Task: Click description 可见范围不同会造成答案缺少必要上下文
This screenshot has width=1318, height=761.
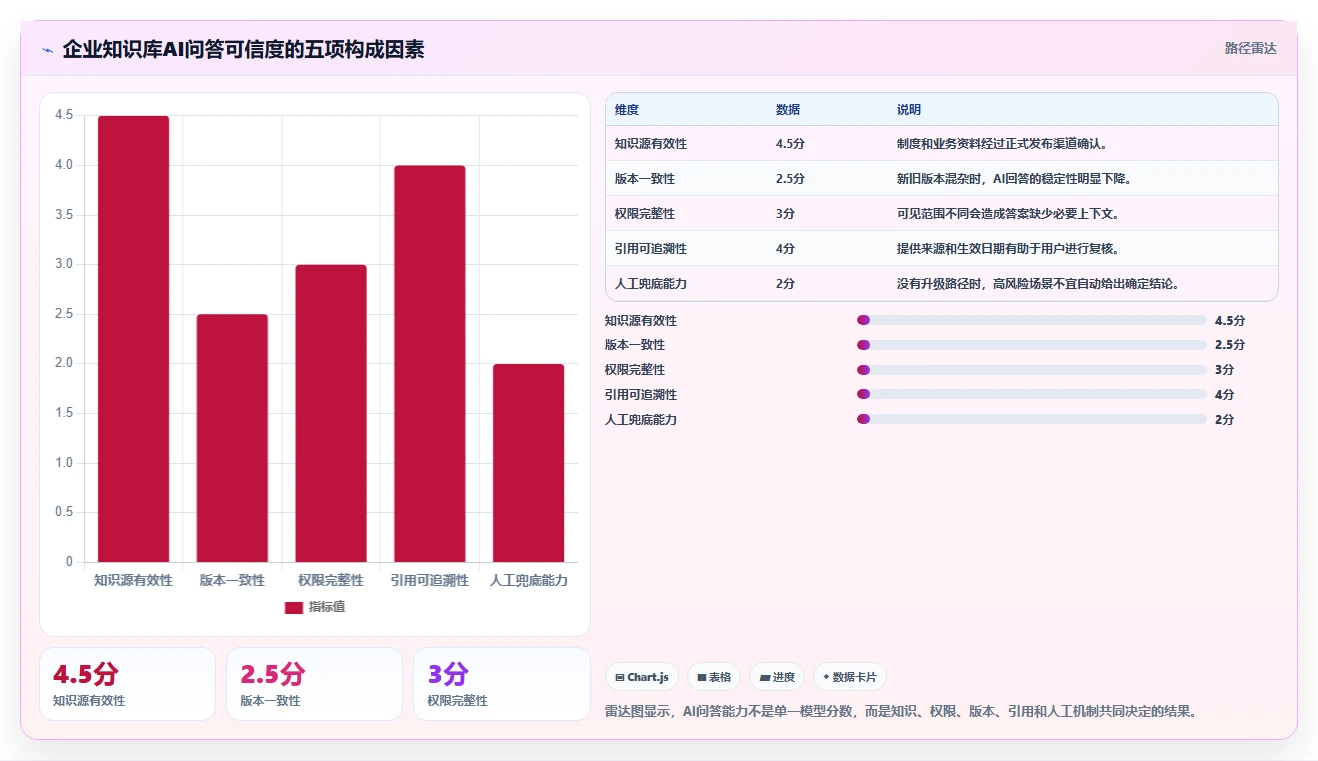Action: pos(1008,214)
